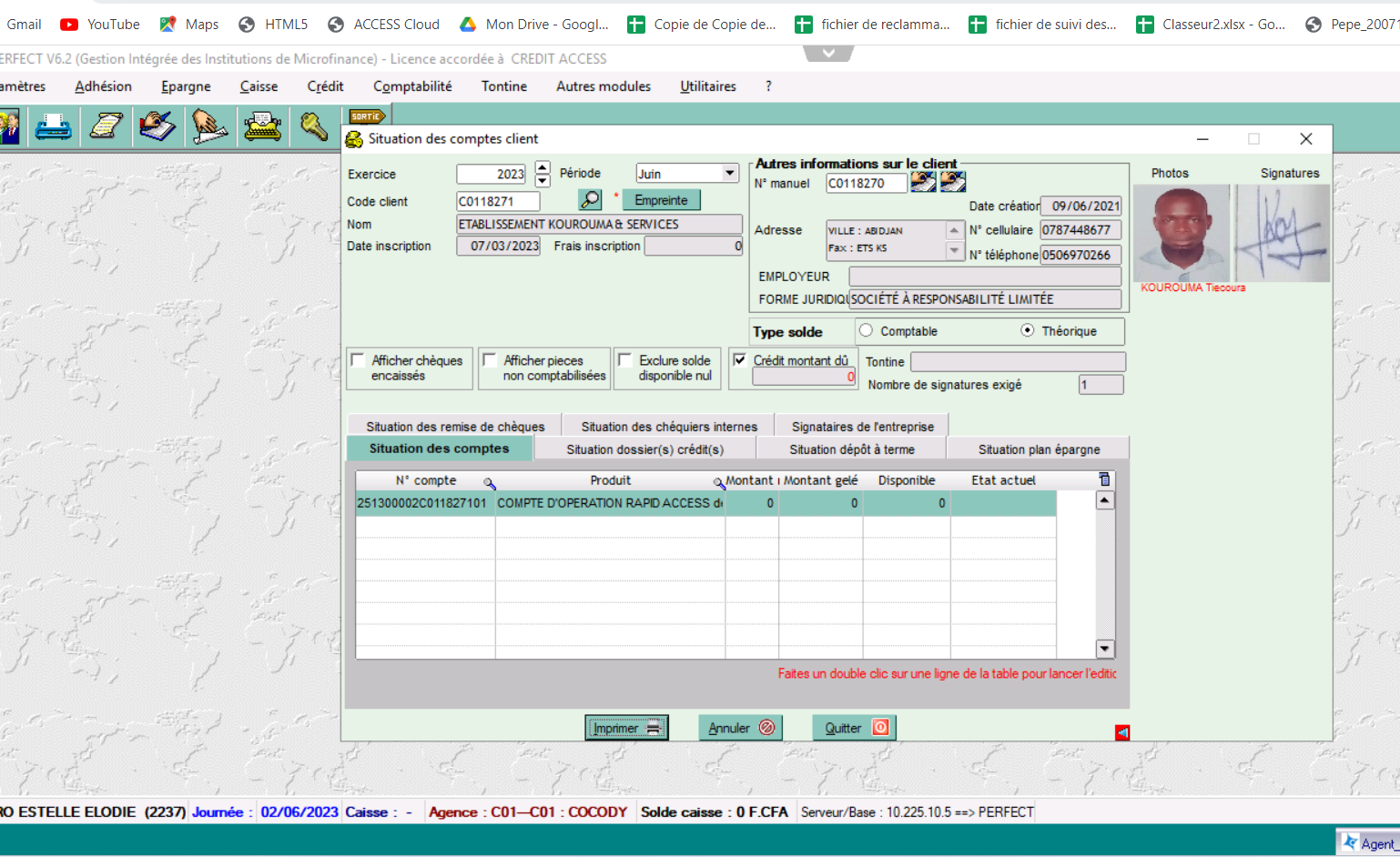
Task: Tick Exclure solde disponible nul checkbox
Action: (x=625, y=360)
